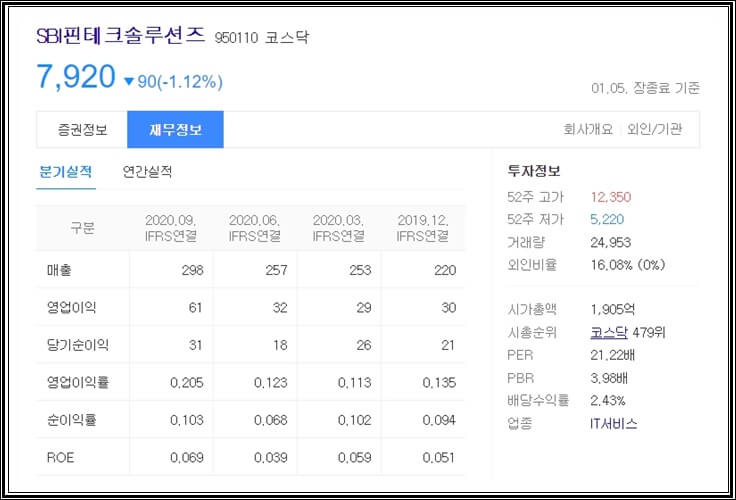Click the ROE value 0.039

pos(270,457)
